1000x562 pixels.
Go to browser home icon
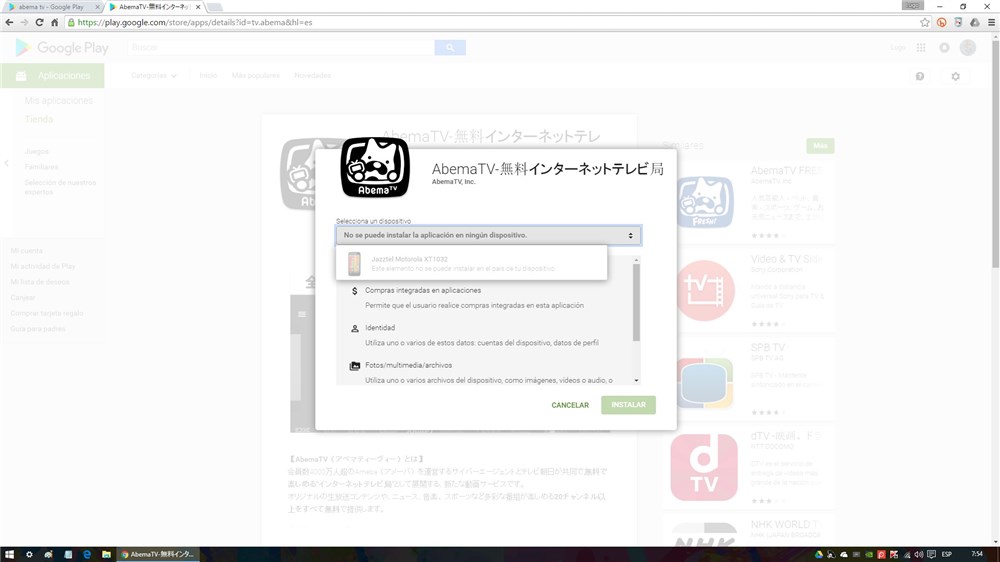click(54, 22)
